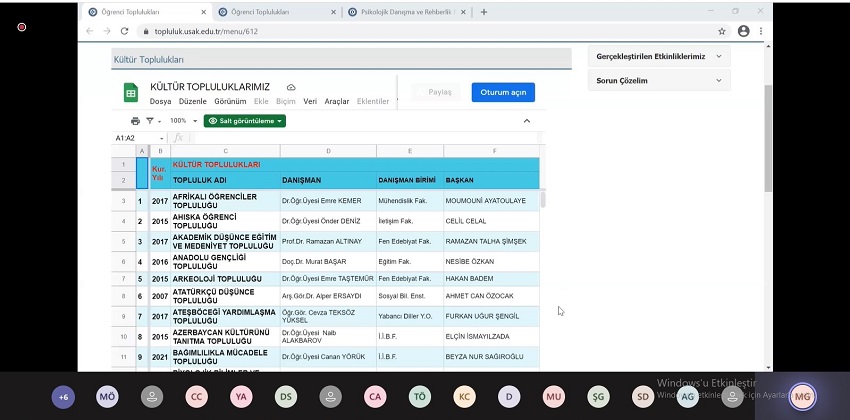Image resolution: width=850 pixels, height=420 pixels.
Task: Click the print icon in Sheets toolbar
Action: (135, 121)
